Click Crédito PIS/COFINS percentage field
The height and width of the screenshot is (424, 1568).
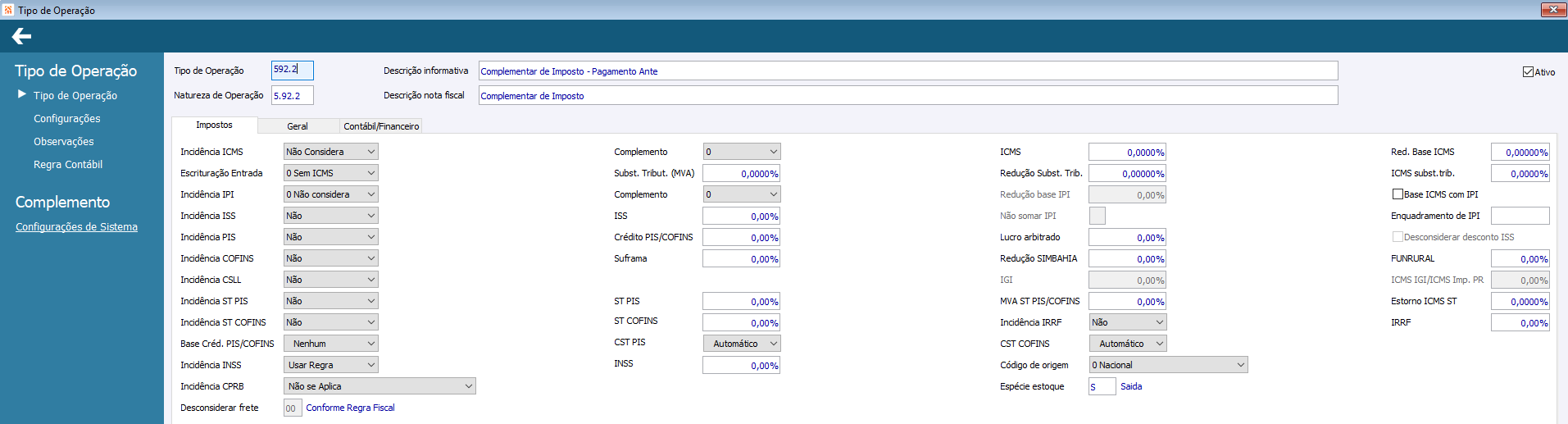741,237
